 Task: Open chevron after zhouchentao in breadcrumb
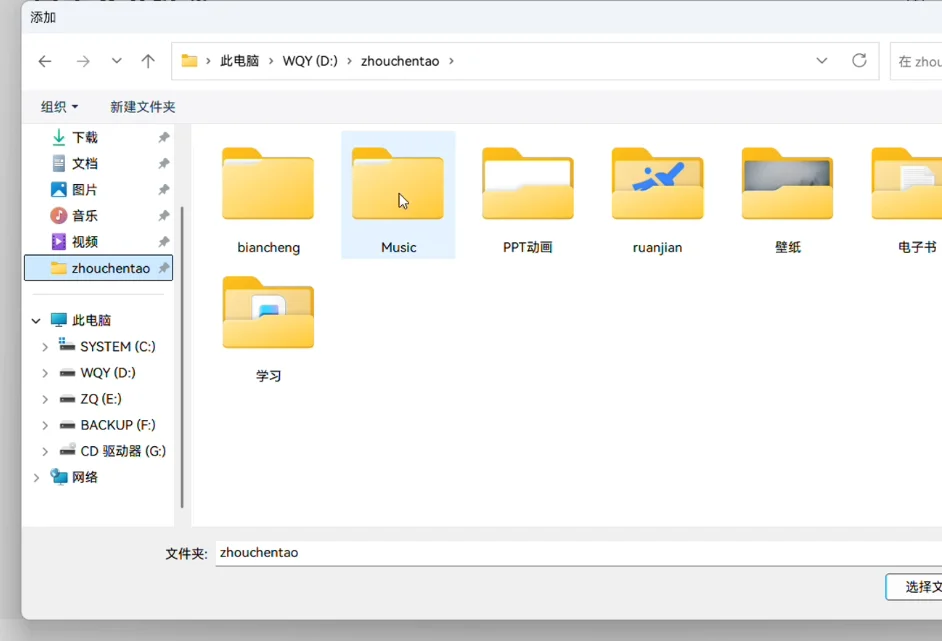(x=451, y=61)
